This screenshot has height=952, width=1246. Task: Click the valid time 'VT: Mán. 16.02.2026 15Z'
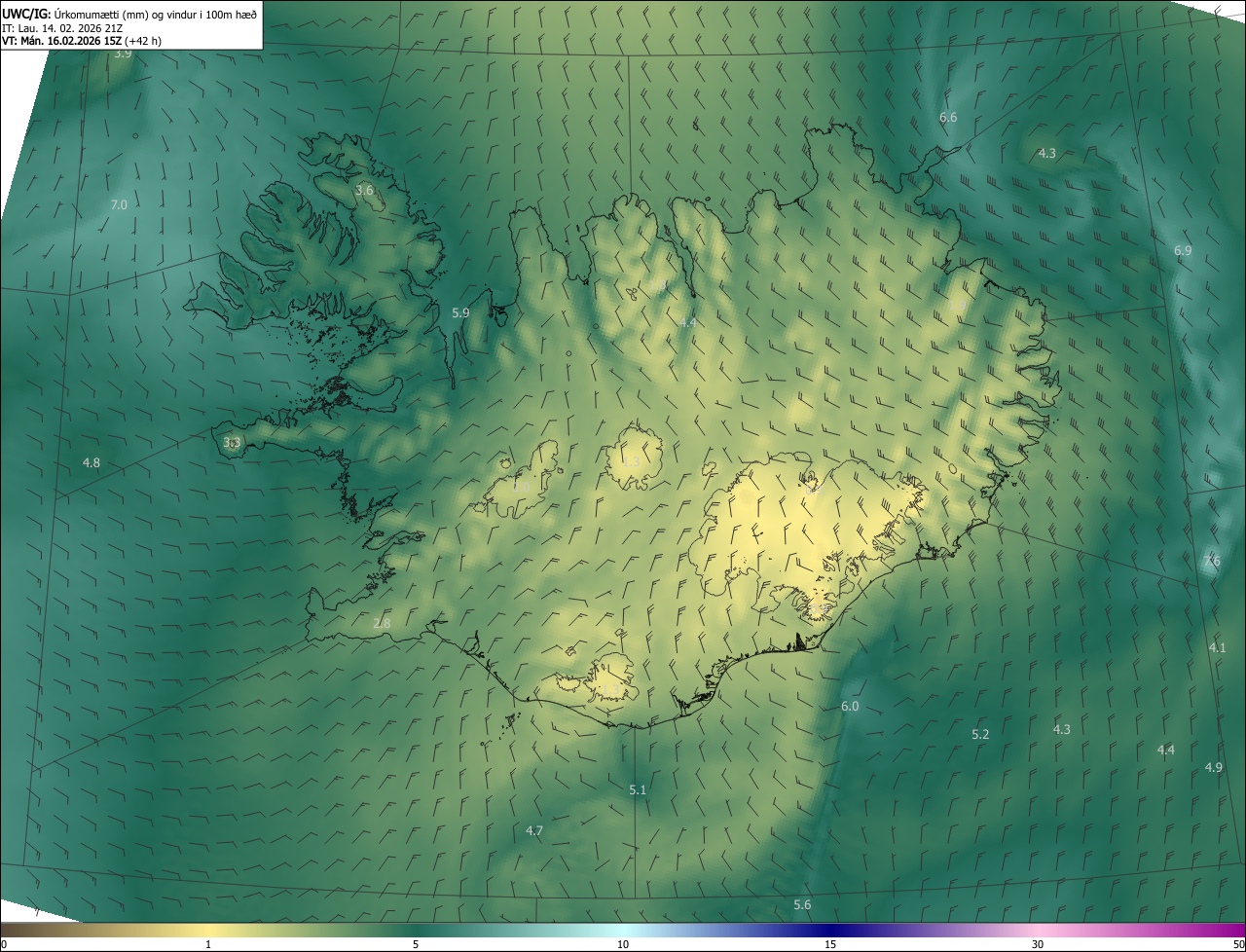pyautogui.click(x=60, y=41)
